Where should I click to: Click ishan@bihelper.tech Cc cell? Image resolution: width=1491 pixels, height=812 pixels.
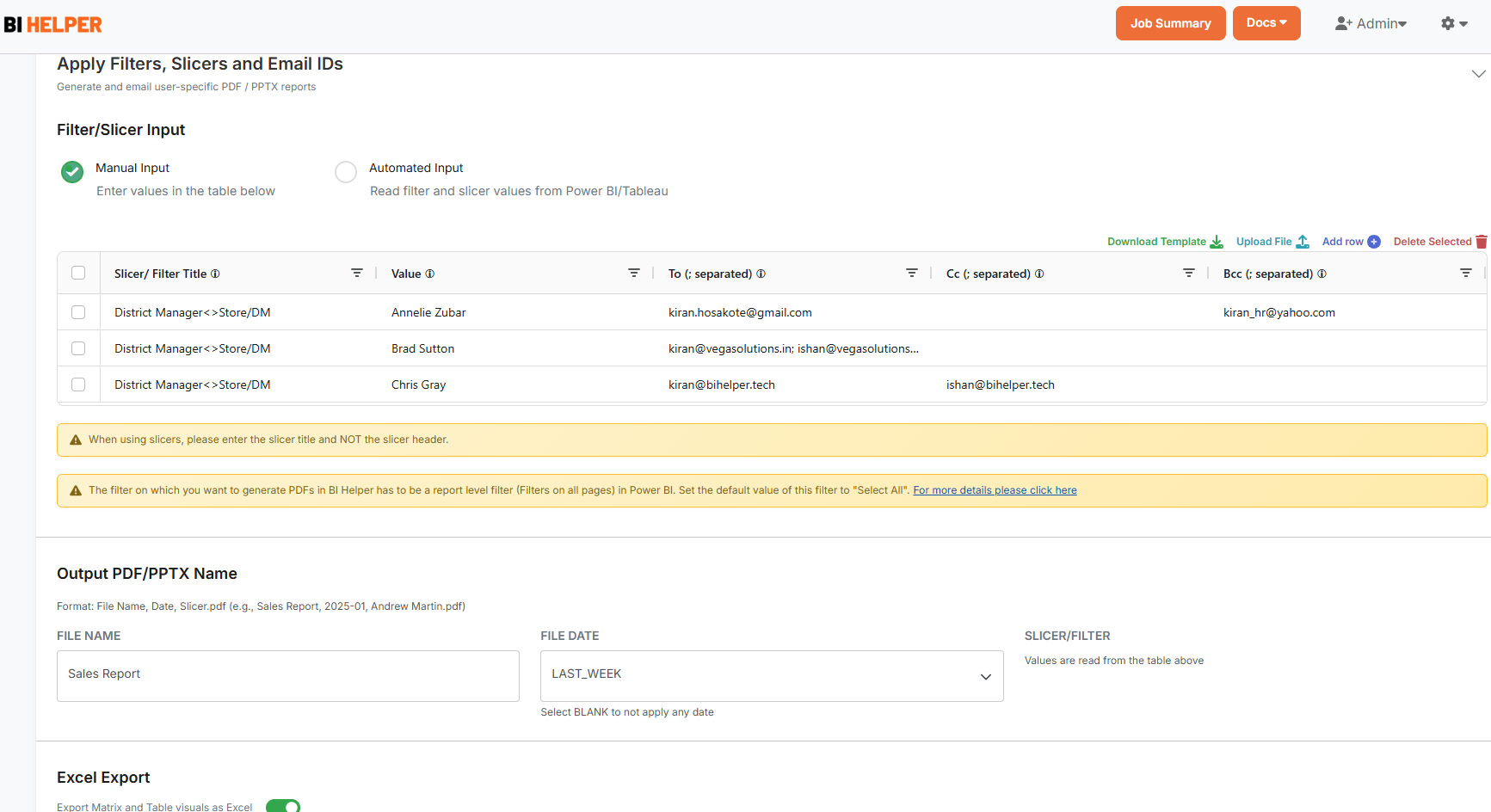coord(1071,384)
